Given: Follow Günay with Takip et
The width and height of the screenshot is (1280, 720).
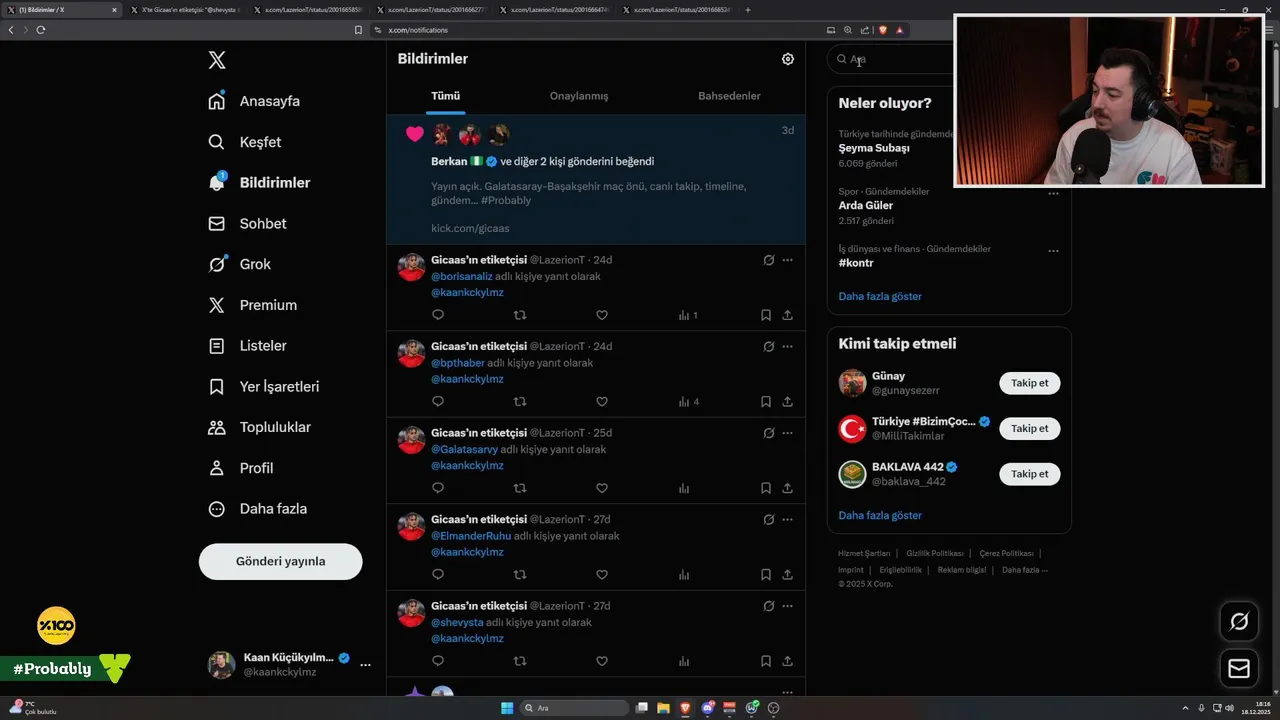Looking at the screenshot, I should [x=1030, y=383].
